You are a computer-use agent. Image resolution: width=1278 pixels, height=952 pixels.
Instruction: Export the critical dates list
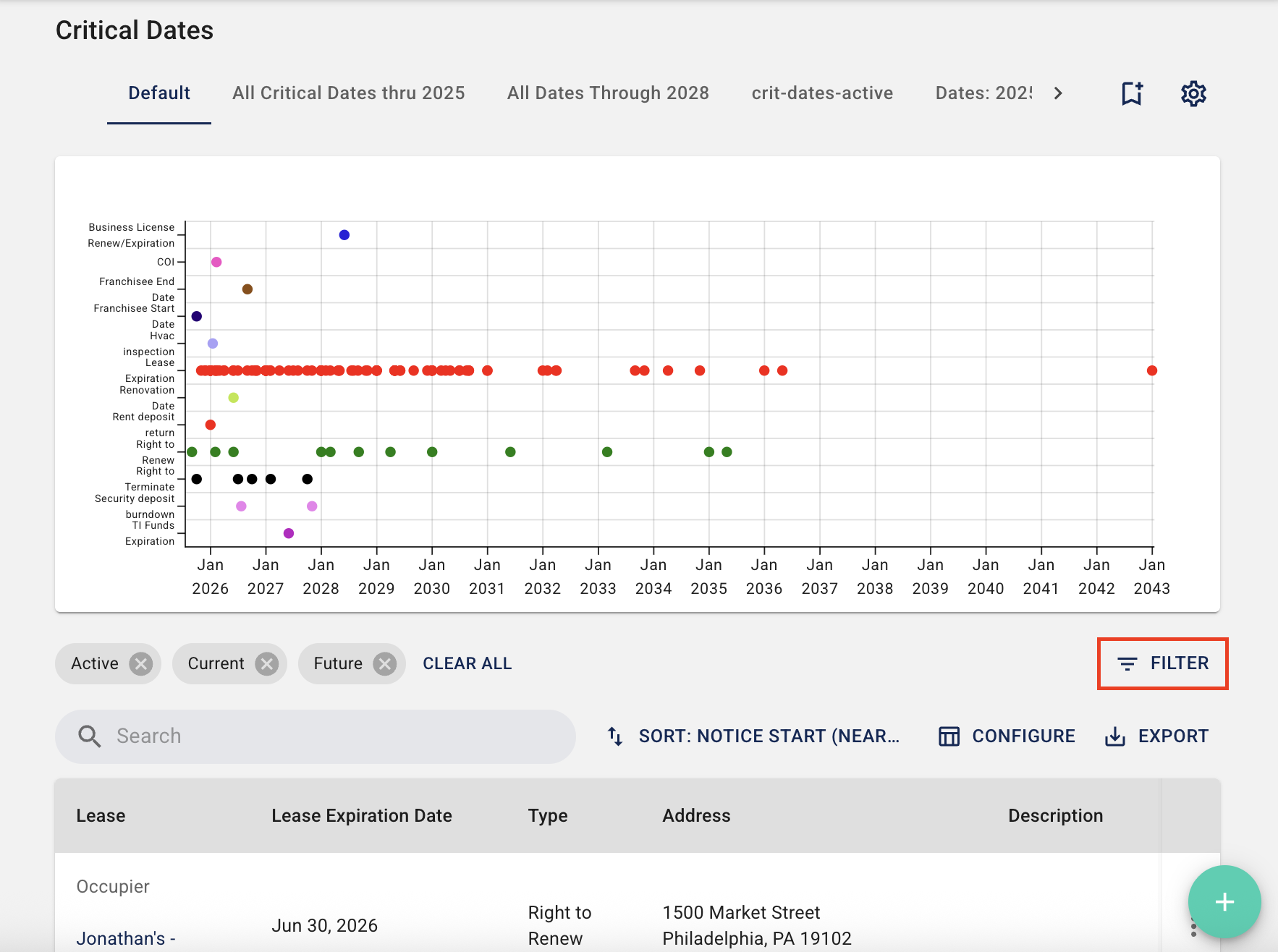1156,736
